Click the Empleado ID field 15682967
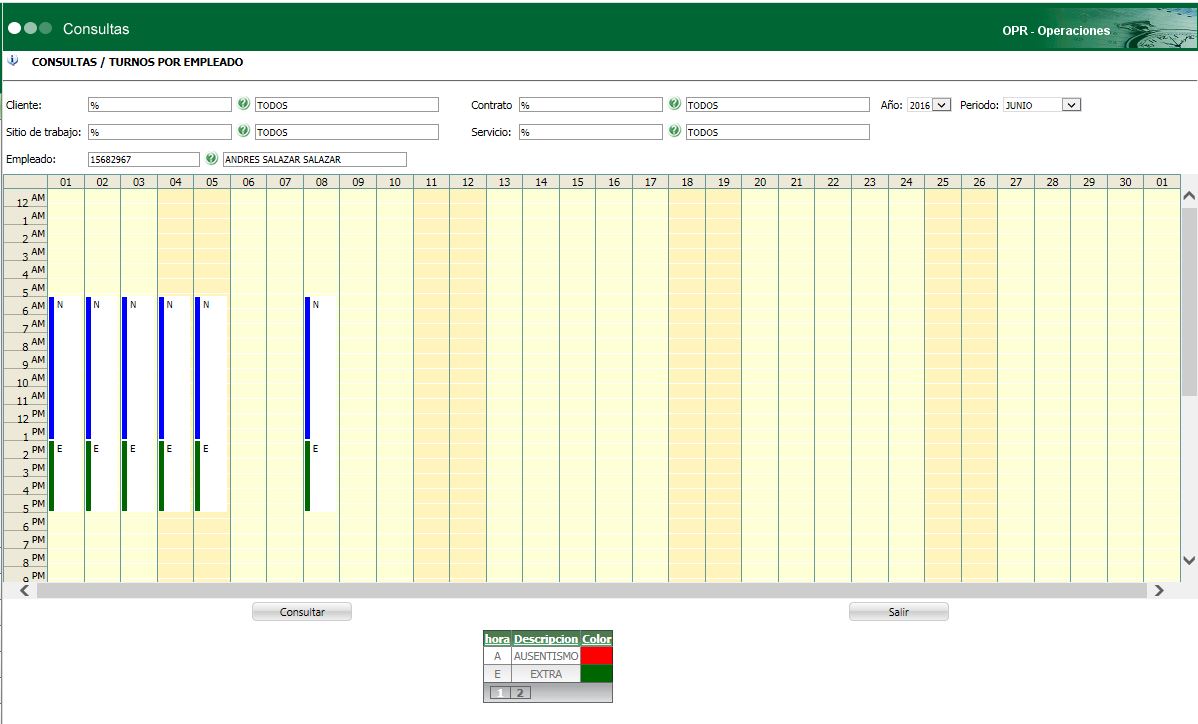The height and width of the screenshot is (724, 1198). (x=144, y=159)
